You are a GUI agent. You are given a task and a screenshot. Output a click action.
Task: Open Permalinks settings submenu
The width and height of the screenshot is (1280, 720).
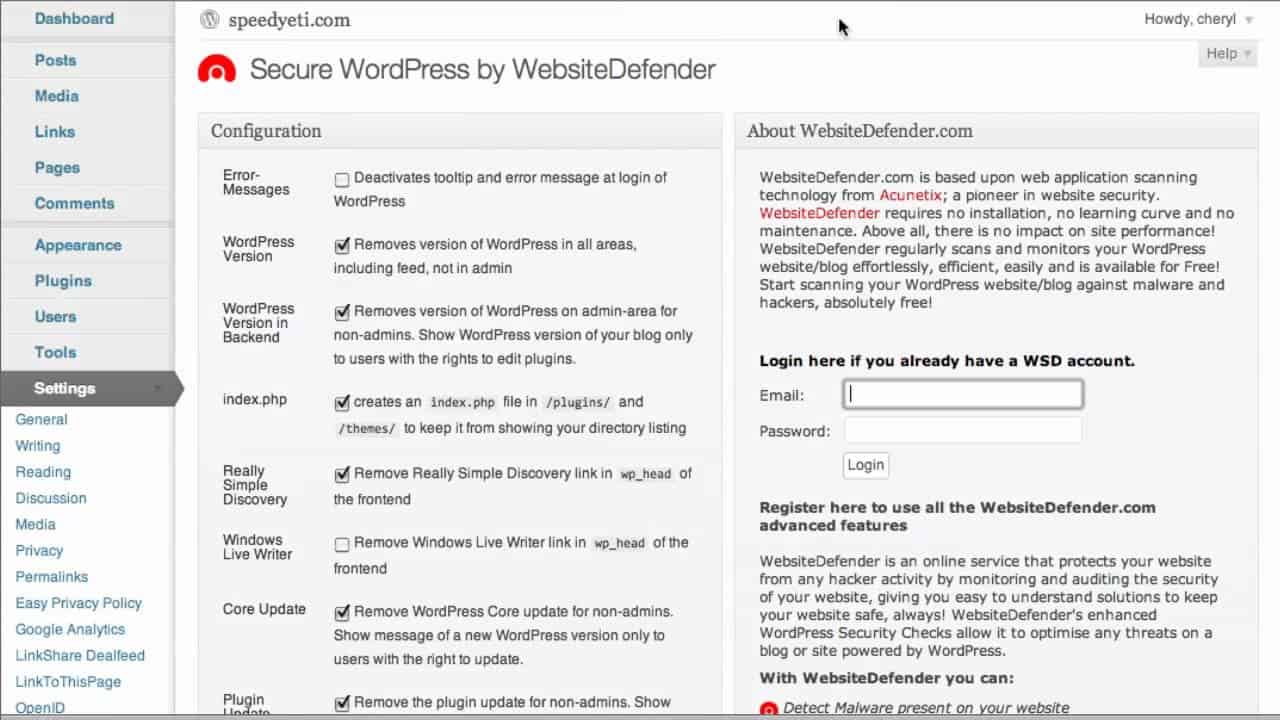click(52, 577)
